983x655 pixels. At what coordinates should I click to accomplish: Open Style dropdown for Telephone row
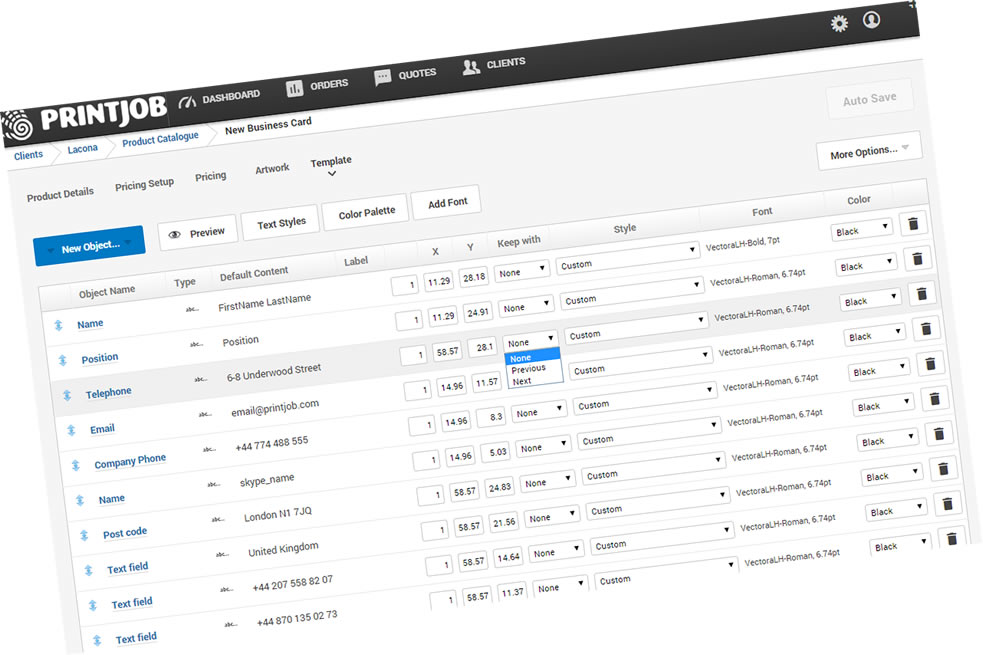(x=636, y=327)
